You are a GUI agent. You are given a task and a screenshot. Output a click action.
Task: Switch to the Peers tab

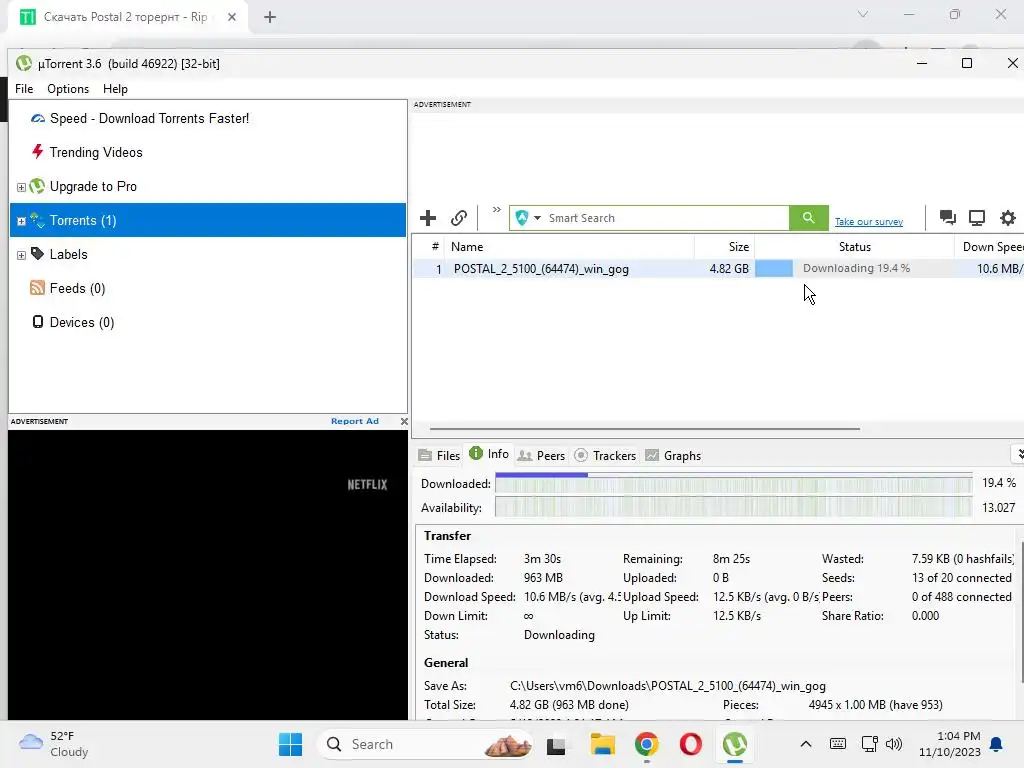point(541,455)
